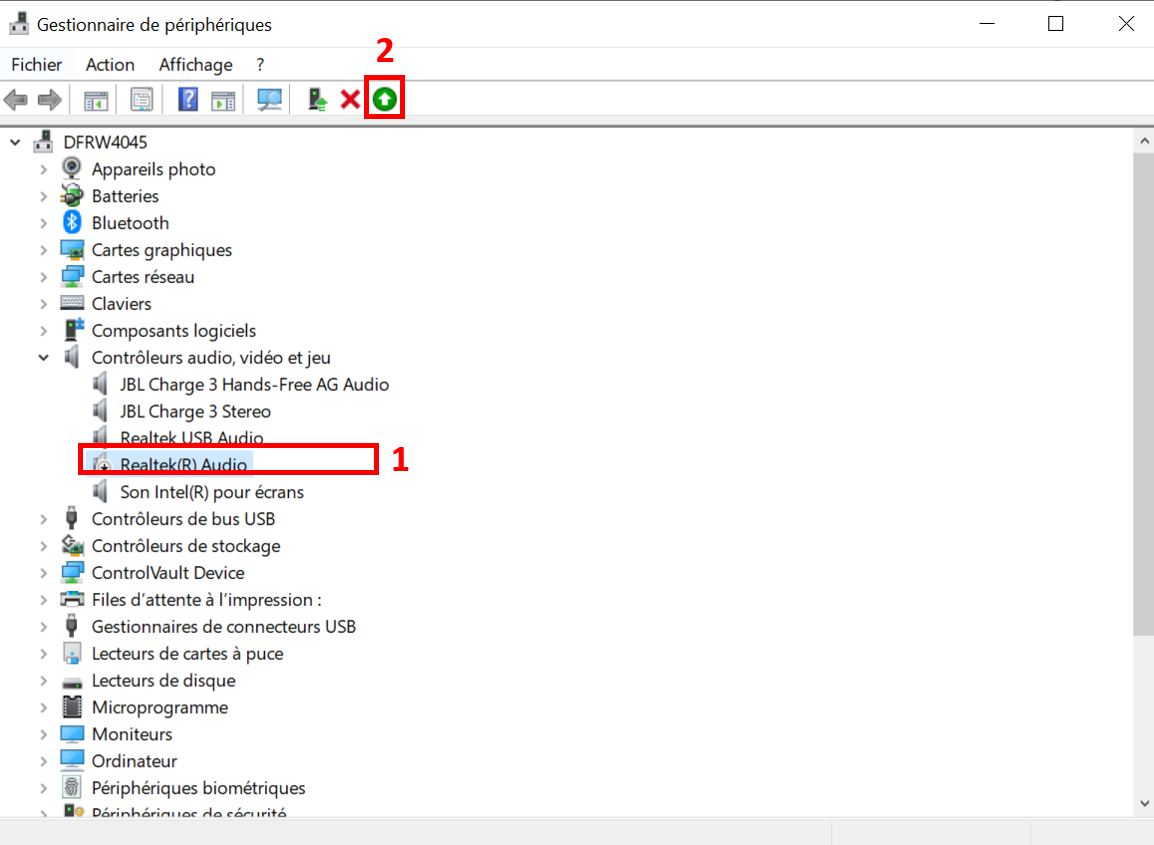Viewport: 1154px width, 845px height.
Task: Collapse Contrôleurs audio, vidéo et jeu
Action: 44,357
